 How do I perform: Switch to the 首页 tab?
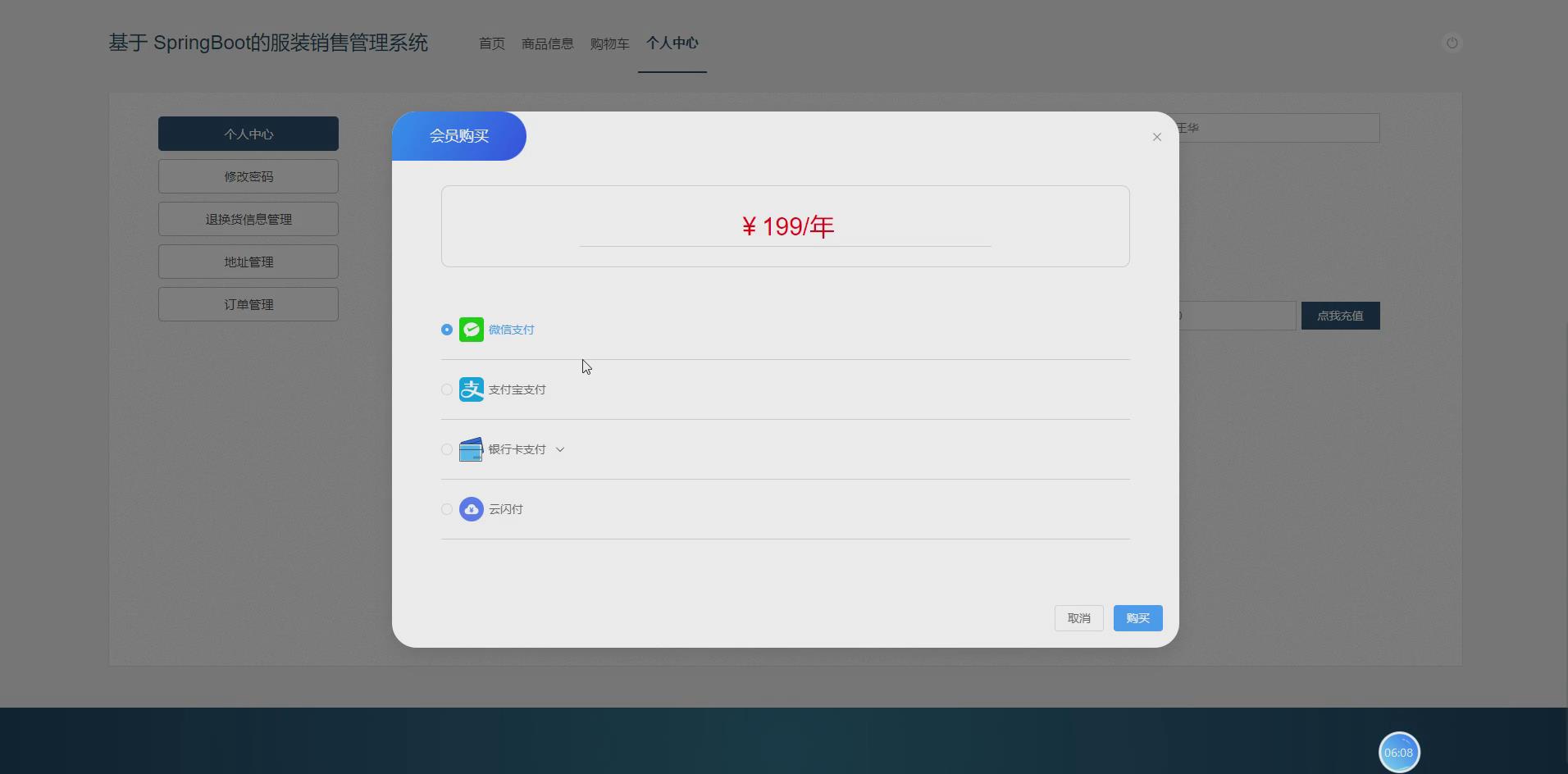point(490,43)
